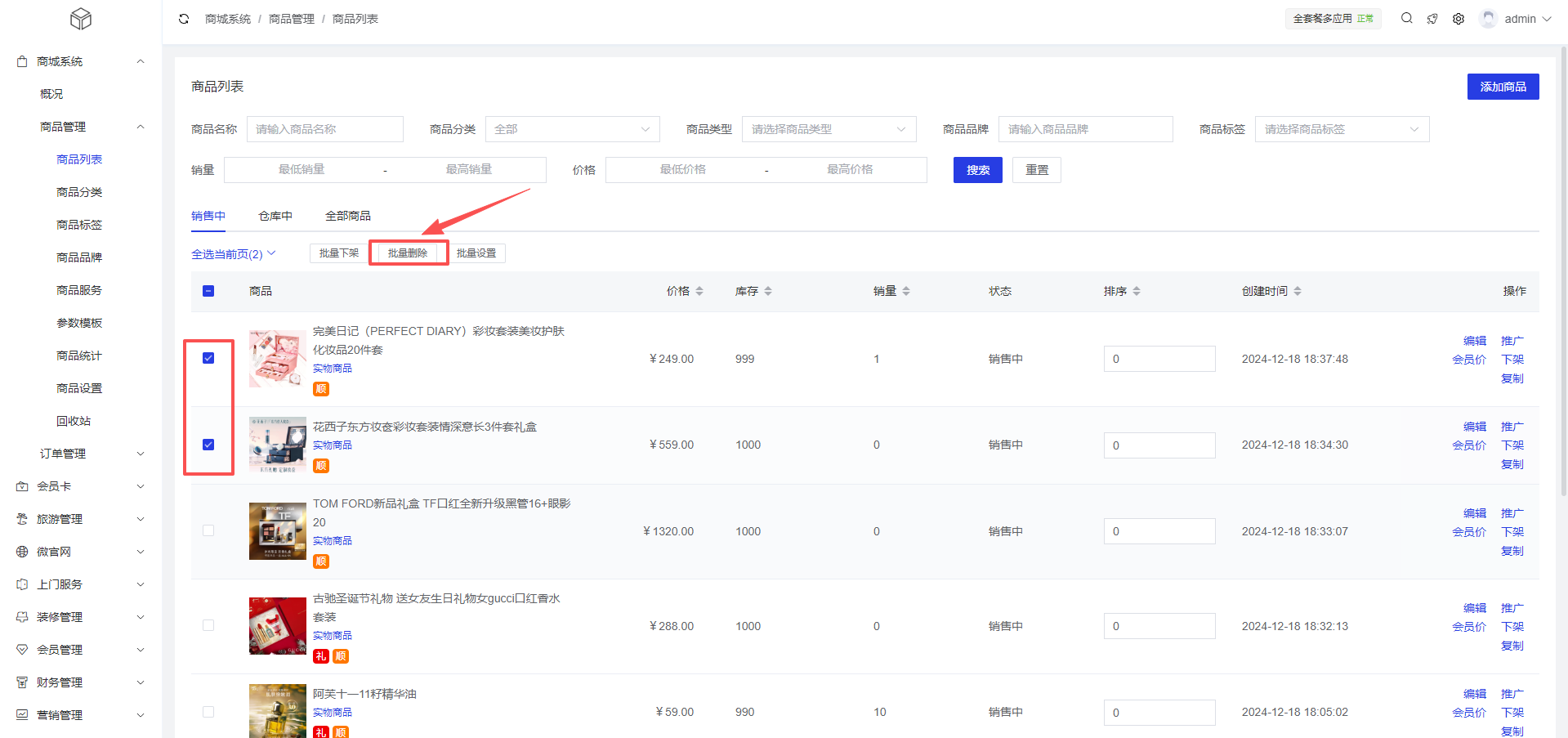1568x738 pixels.
Task: Uncheck the Perfect Diary product checkbox
Action: [208, 358]
